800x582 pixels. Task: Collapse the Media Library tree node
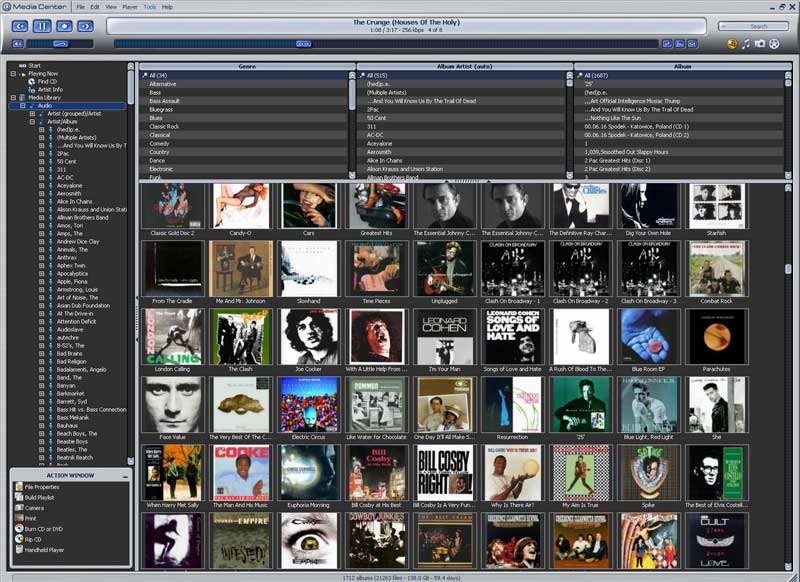pos(13,97)
